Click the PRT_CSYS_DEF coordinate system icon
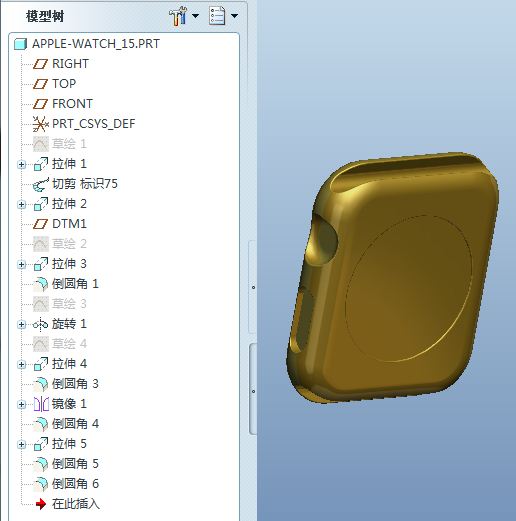The image size is (516, 521). coord(40,124)
